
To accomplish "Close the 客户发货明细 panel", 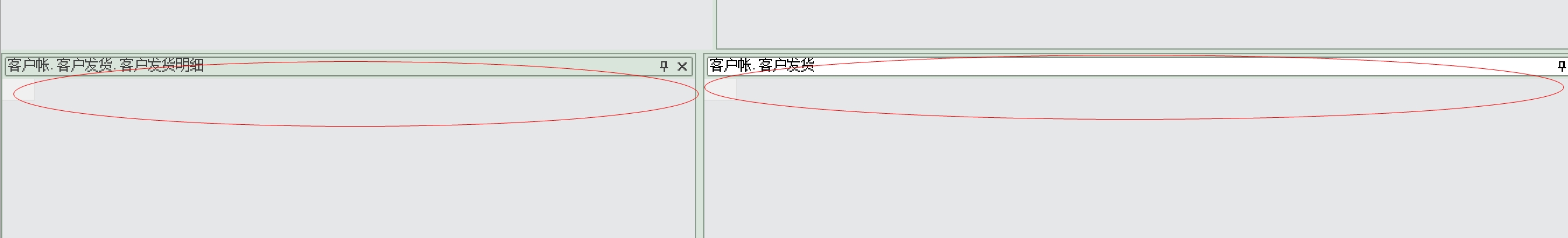I will tap(682, 66).
